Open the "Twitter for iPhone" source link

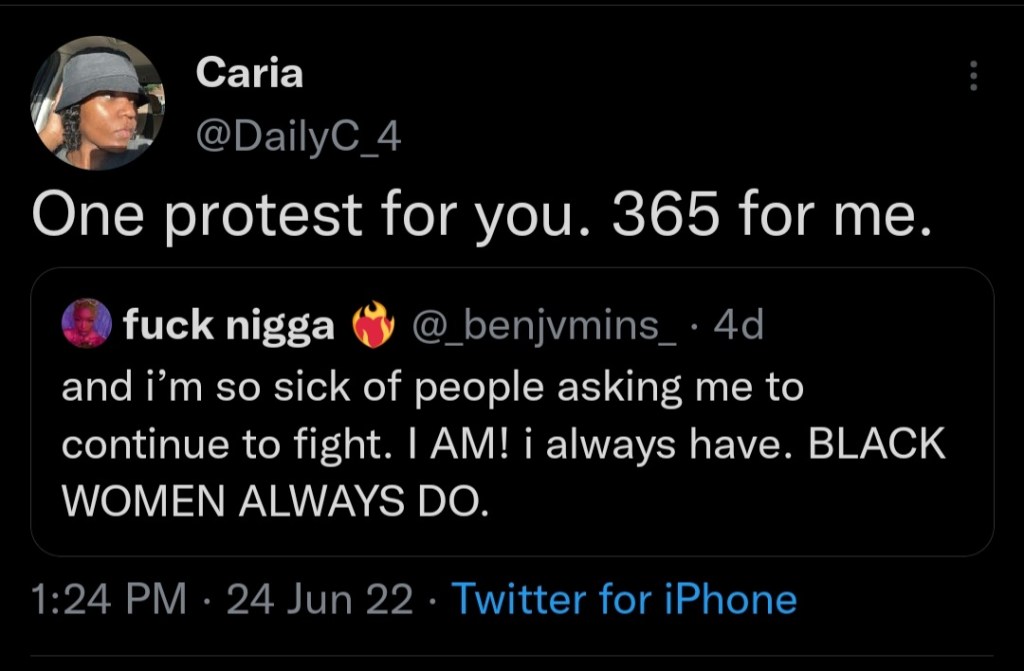point(625,599)
